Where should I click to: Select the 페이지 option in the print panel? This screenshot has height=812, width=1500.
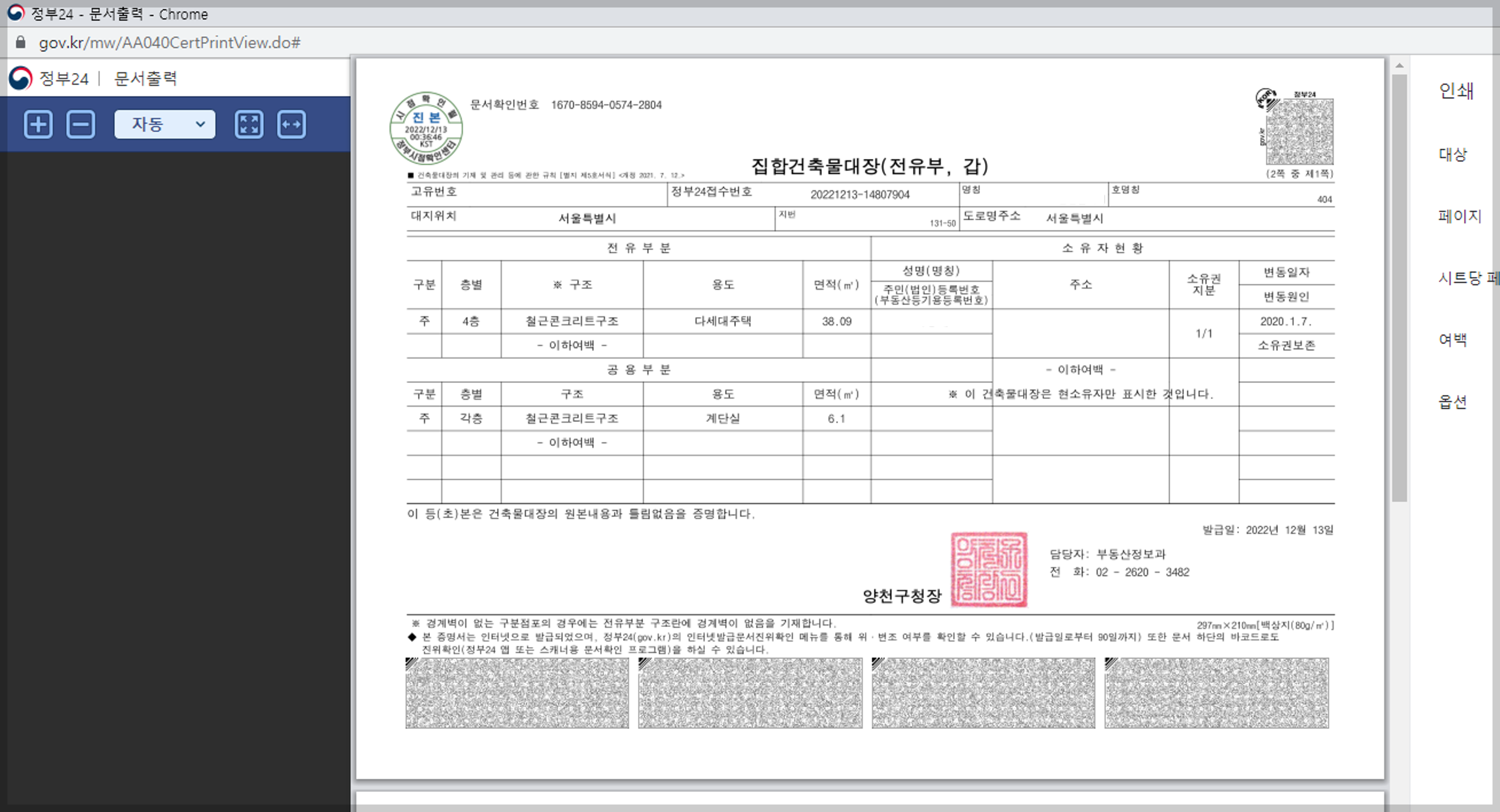(1458, 216)
